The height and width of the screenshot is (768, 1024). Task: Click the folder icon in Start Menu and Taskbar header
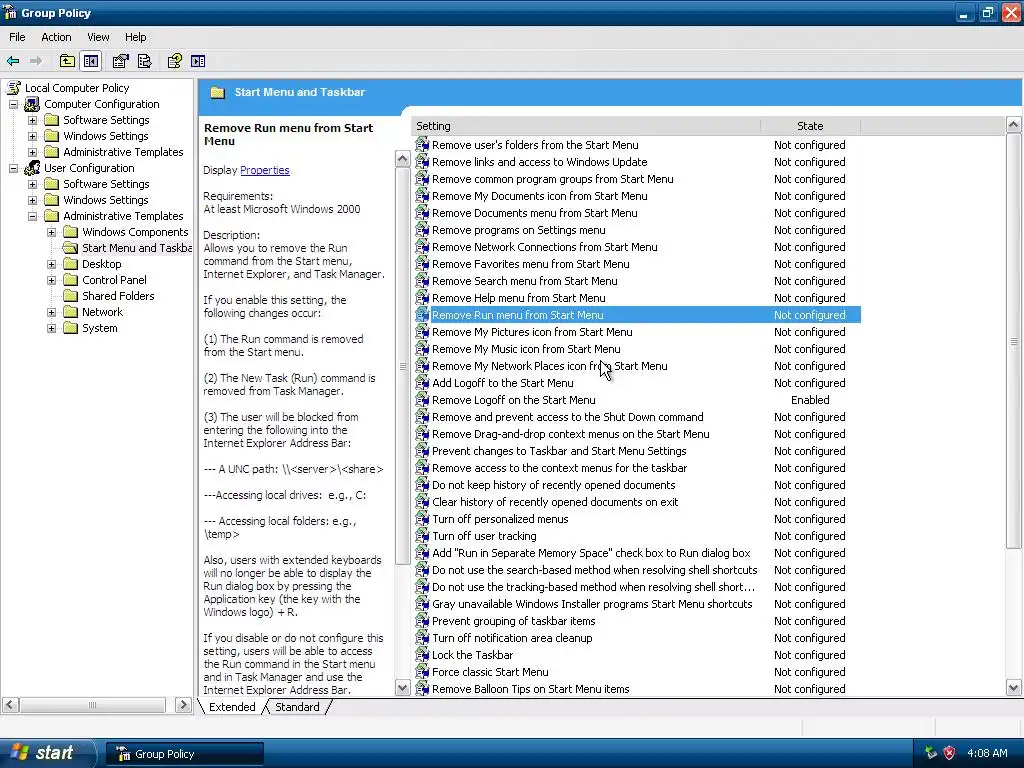[x=217, y=92]
